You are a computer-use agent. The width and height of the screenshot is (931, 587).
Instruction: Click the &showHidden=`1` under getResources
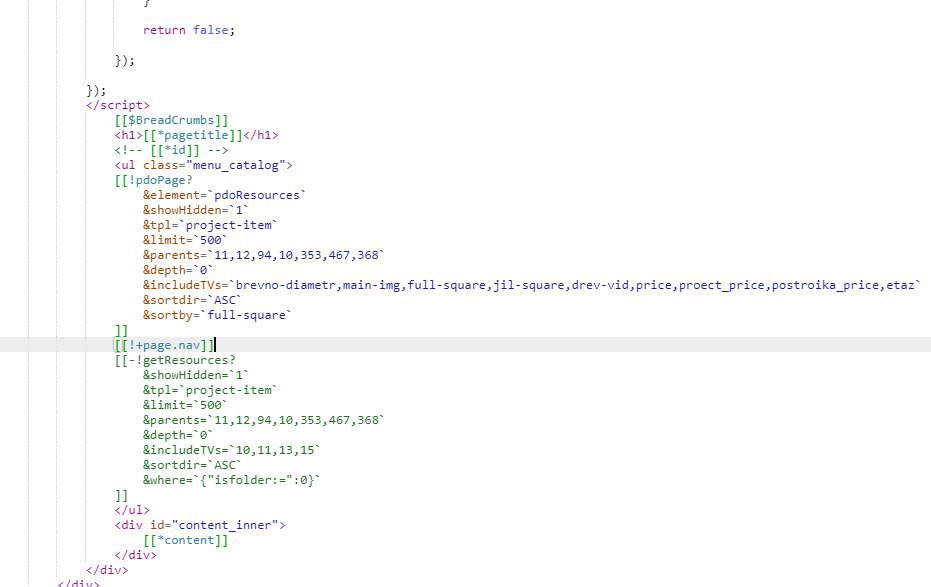pyautogui.click(x=196, y=375)
